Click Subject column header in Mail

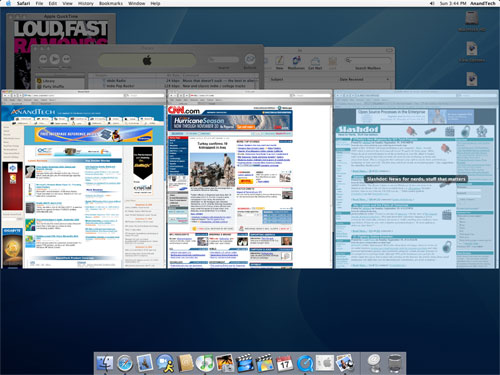(277, 79)
